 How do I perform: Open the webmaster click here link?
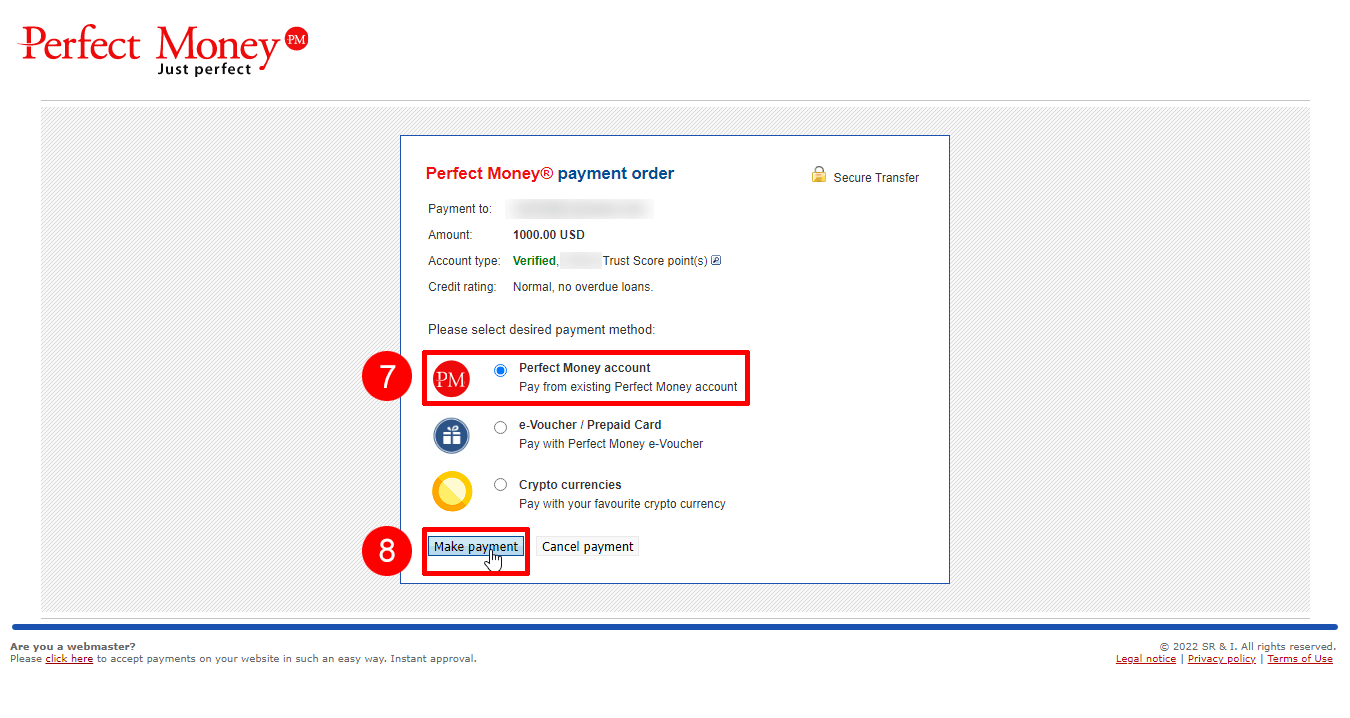click(x=68, y=658)
